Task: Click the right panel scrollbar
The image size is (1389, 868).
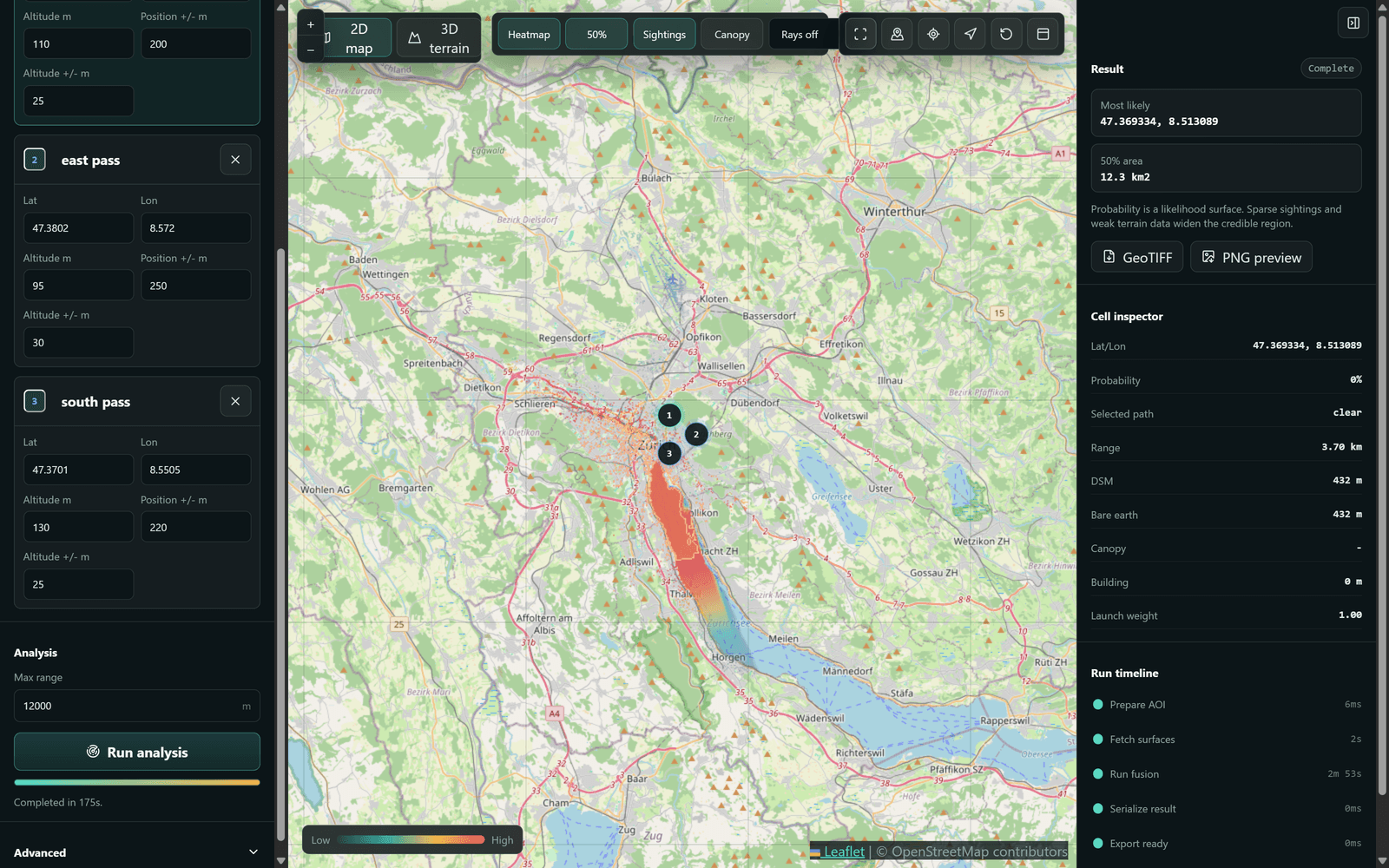Action: pyautogui.click(x=1382, y=404)
